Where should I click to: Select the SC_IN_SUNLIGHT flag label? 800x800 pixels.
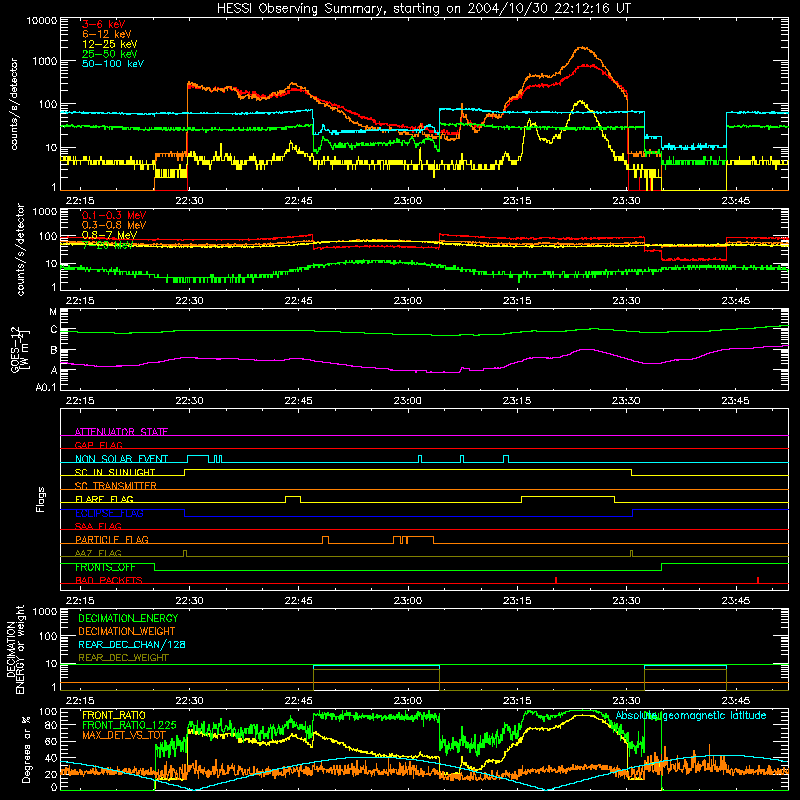[115, 472]
